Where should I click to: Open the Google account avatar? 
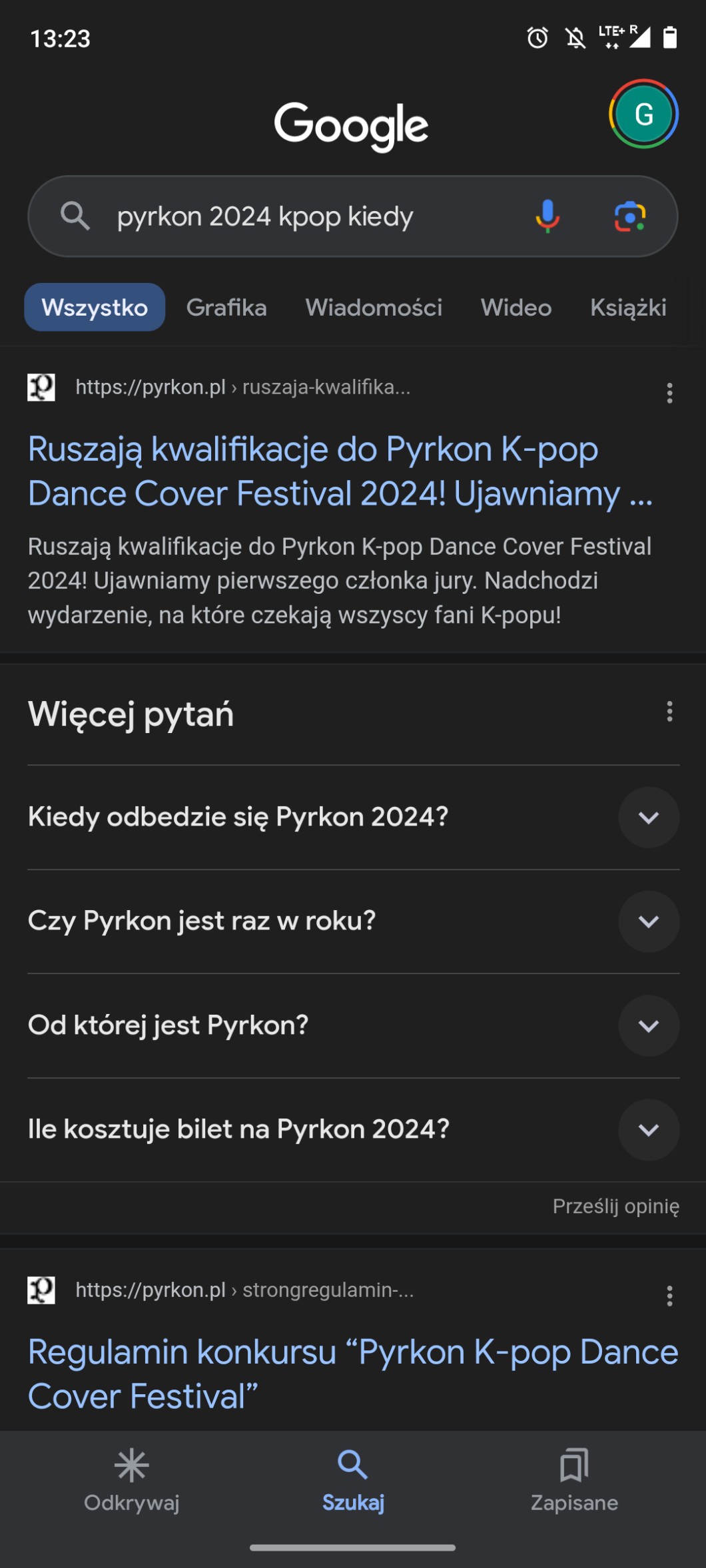click(643, 115)
